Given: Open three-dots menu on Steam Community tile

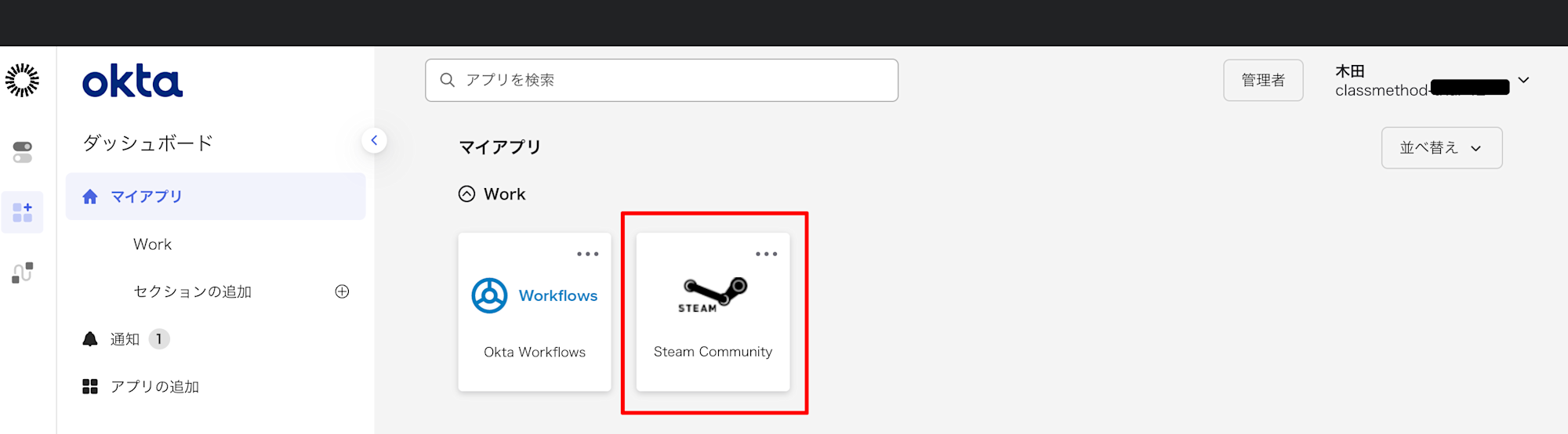Looking at the screenshot, I should pos(766,254).
